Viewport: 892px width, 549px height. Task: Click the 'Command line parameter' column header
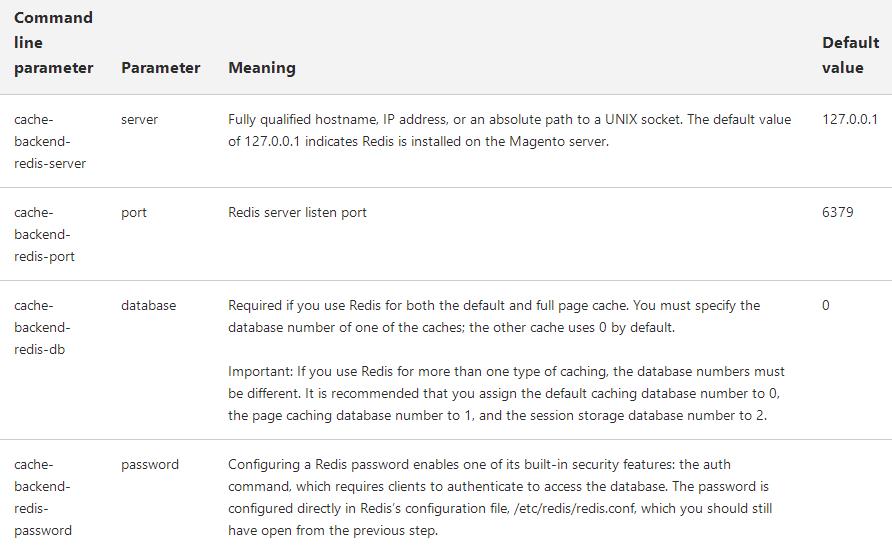54,43
